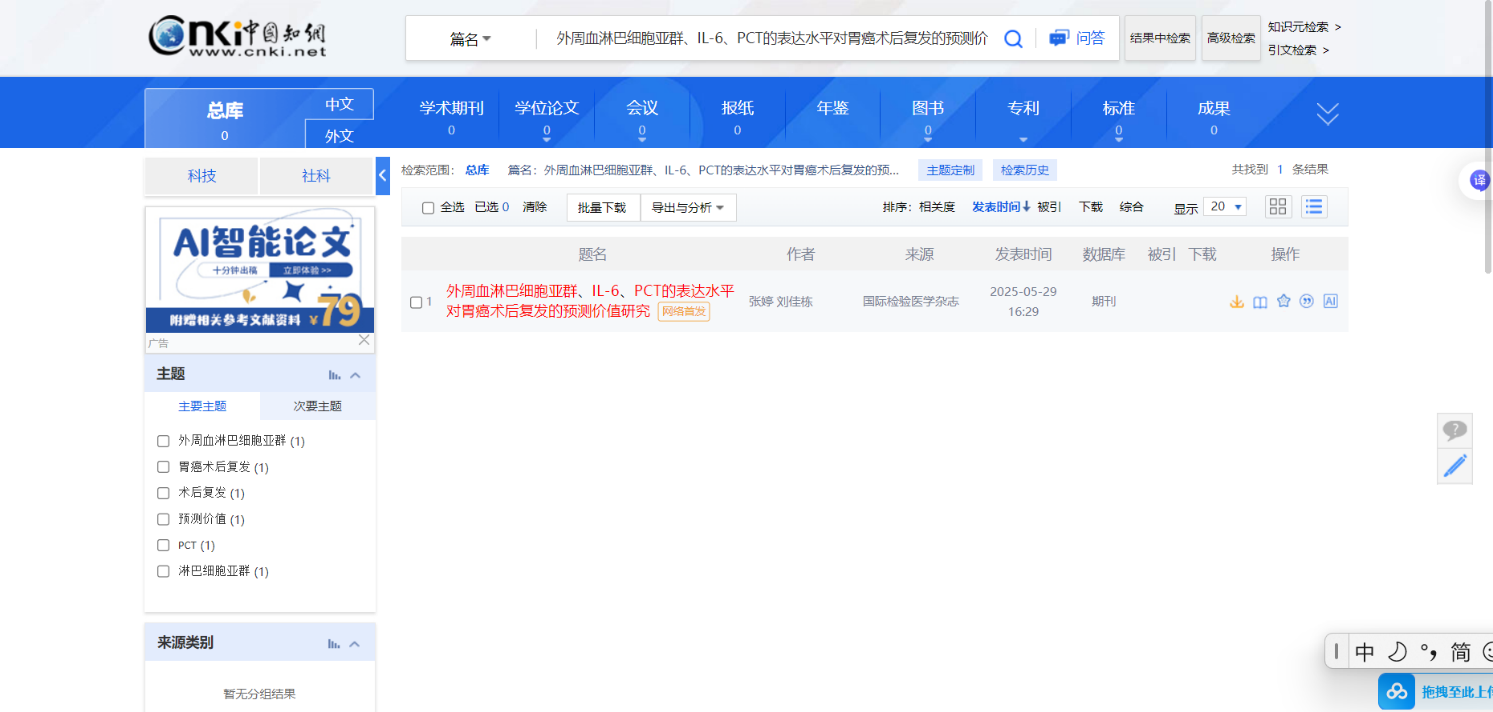This screenshot has height=712, width=1493.
Task: Click inside the search text field
Action: 770,39
